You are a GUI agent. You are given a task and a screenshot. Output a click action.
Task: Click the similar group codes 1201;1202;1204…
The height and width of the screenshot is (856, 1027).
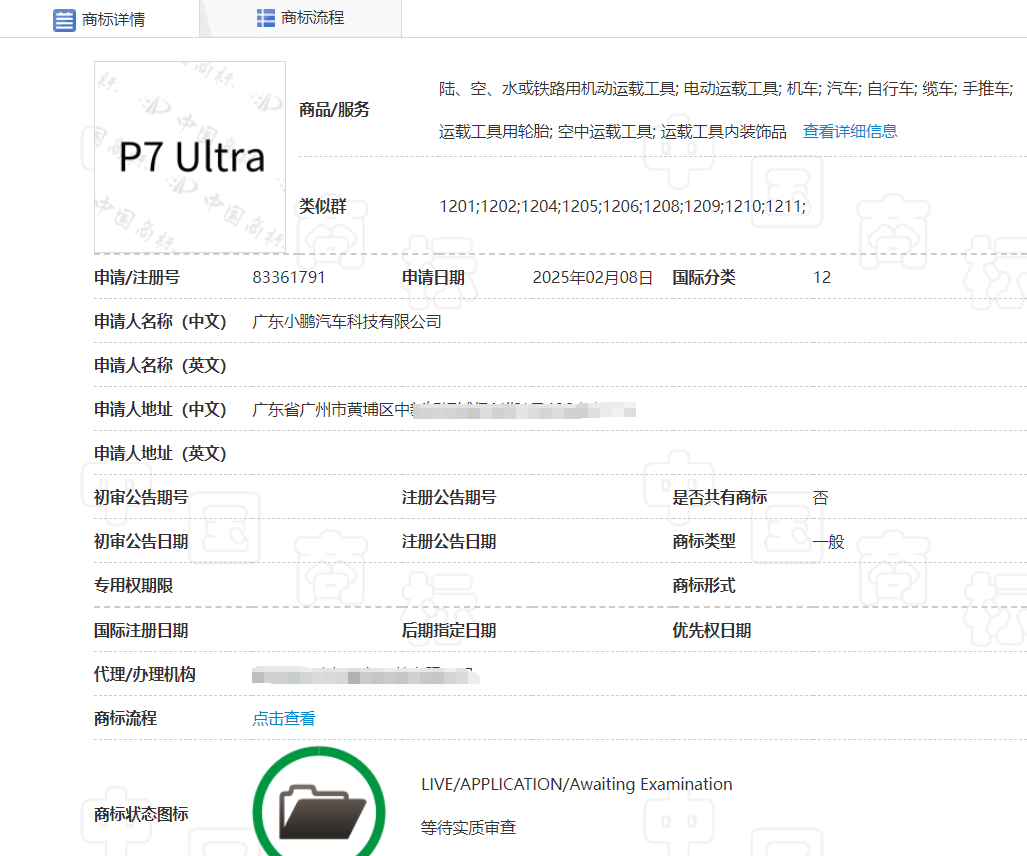pos(622,207)
